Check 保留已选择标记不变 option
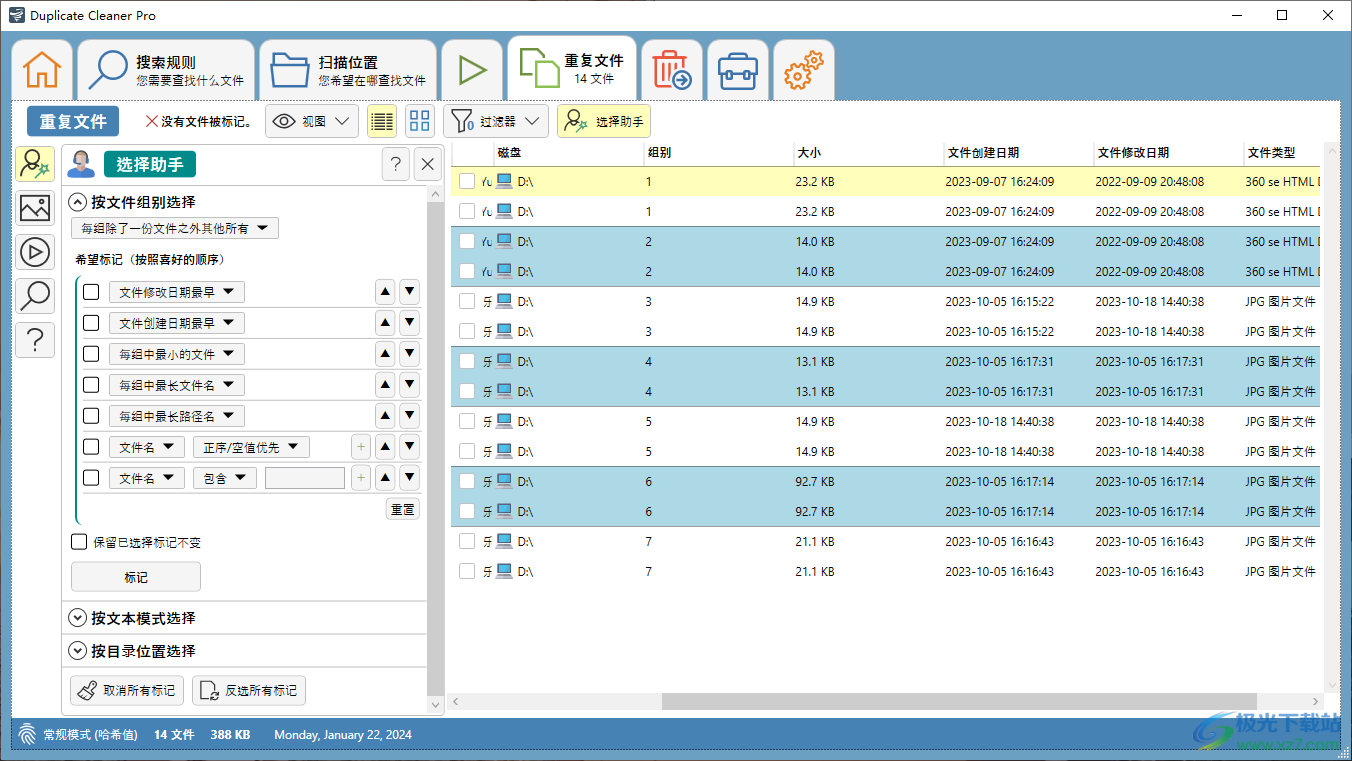The width and height of the screenshot is (1352, 761). (x=79, y=542)
